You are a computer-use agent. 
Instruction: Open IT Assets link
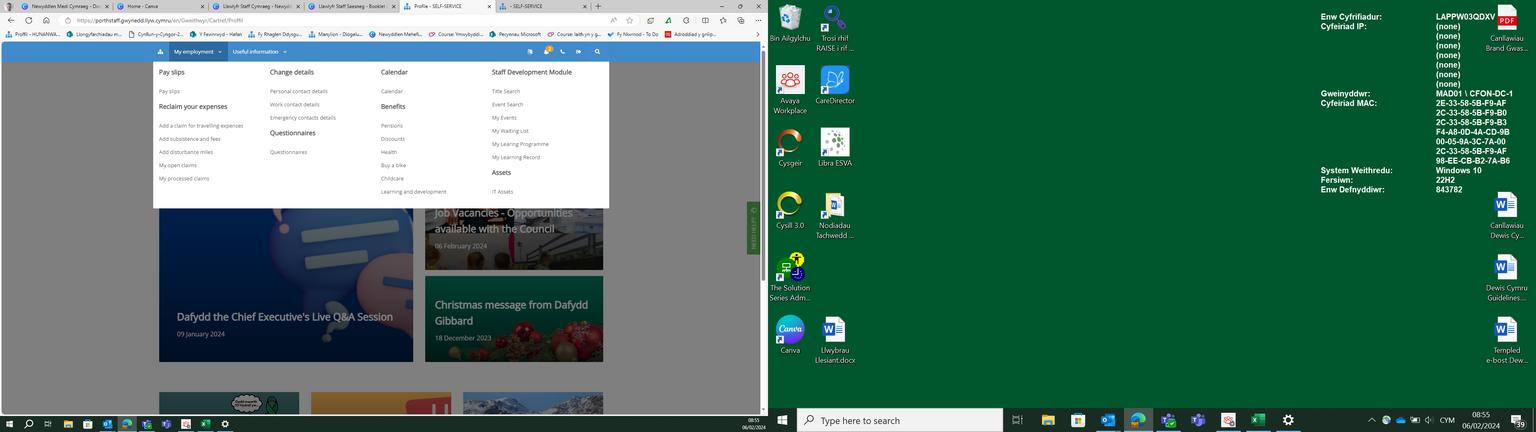[x=502, y=192]
